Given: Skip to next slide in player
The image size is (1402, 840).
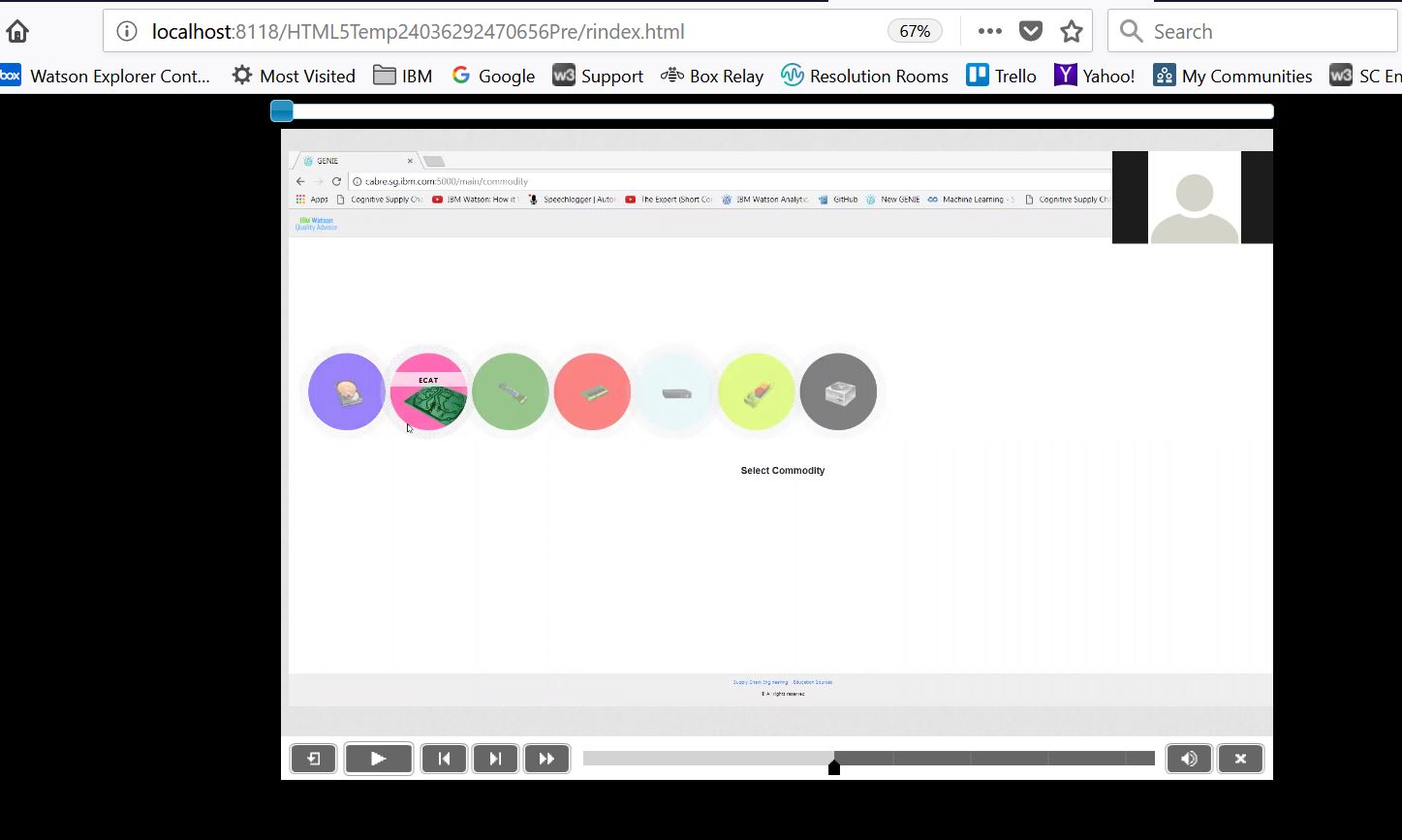Looking at the screenshot, I should pos(495,759).
